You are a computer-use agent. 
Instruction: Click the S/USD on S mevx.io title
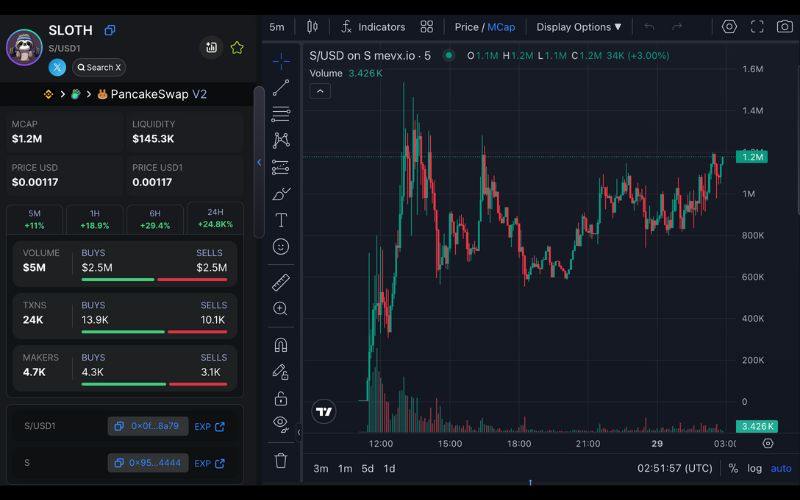pyautogui.click(x=370, y=56)
